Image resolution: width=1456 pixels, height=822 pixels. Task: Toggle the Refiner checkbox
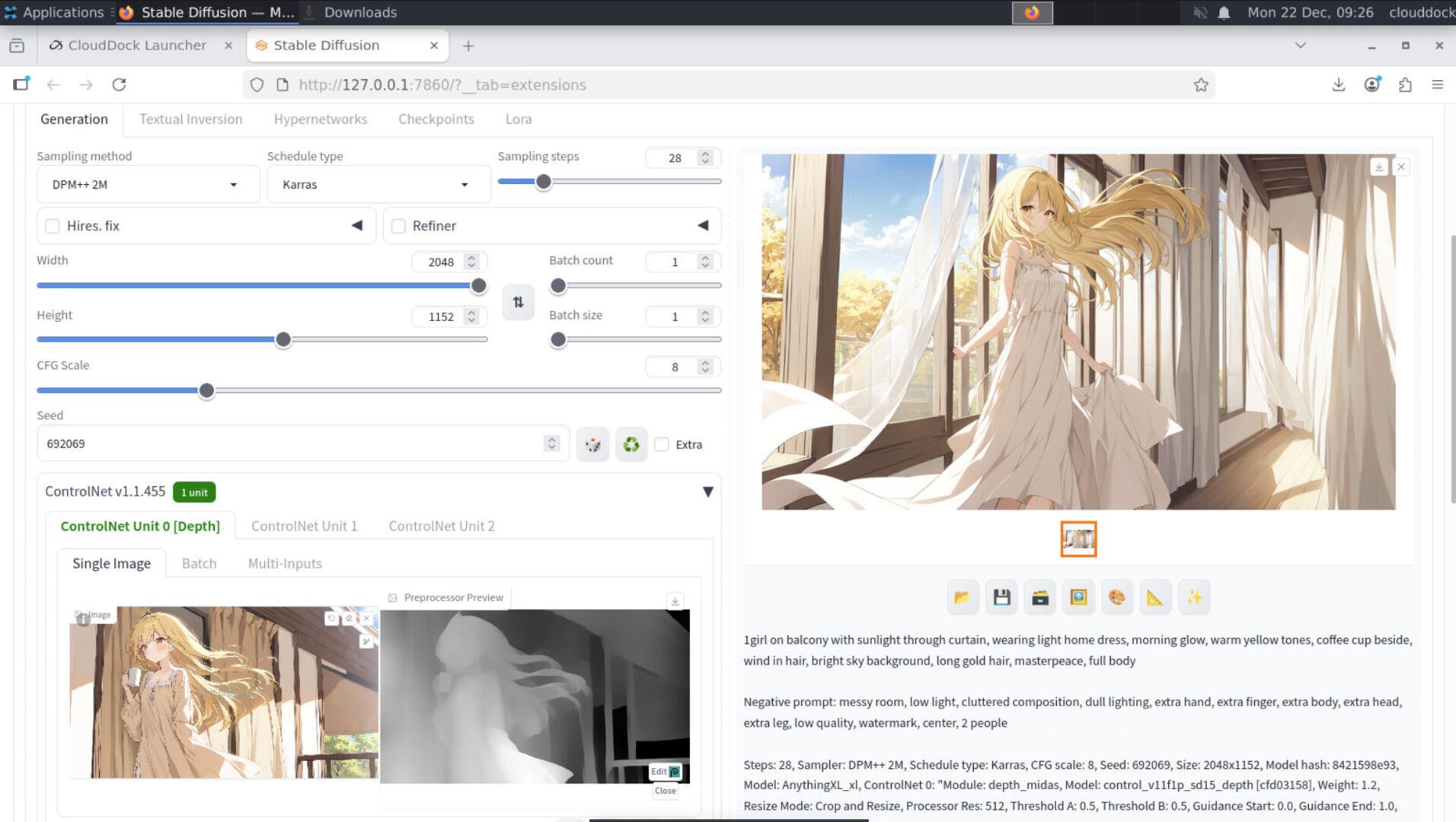(398, 226)
